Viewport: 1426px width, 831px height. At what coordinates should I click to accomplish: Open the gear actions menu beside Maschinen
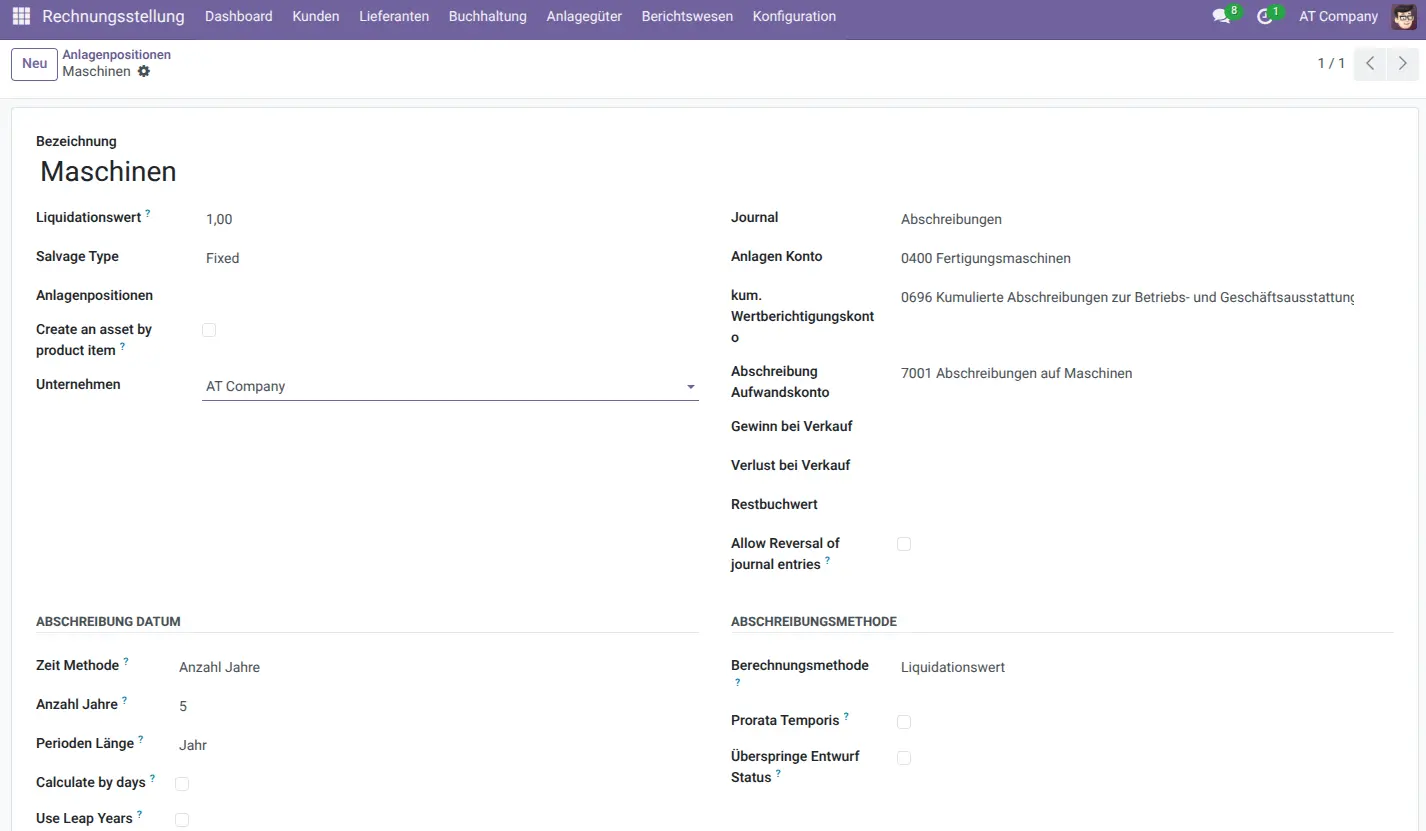click(x=144, y=72)
